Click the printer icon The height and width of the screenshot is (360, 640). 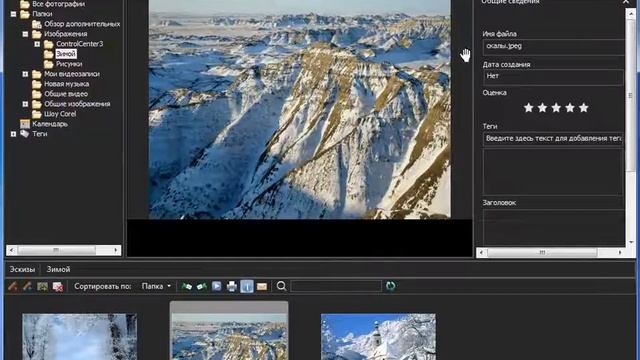[232, 287]
